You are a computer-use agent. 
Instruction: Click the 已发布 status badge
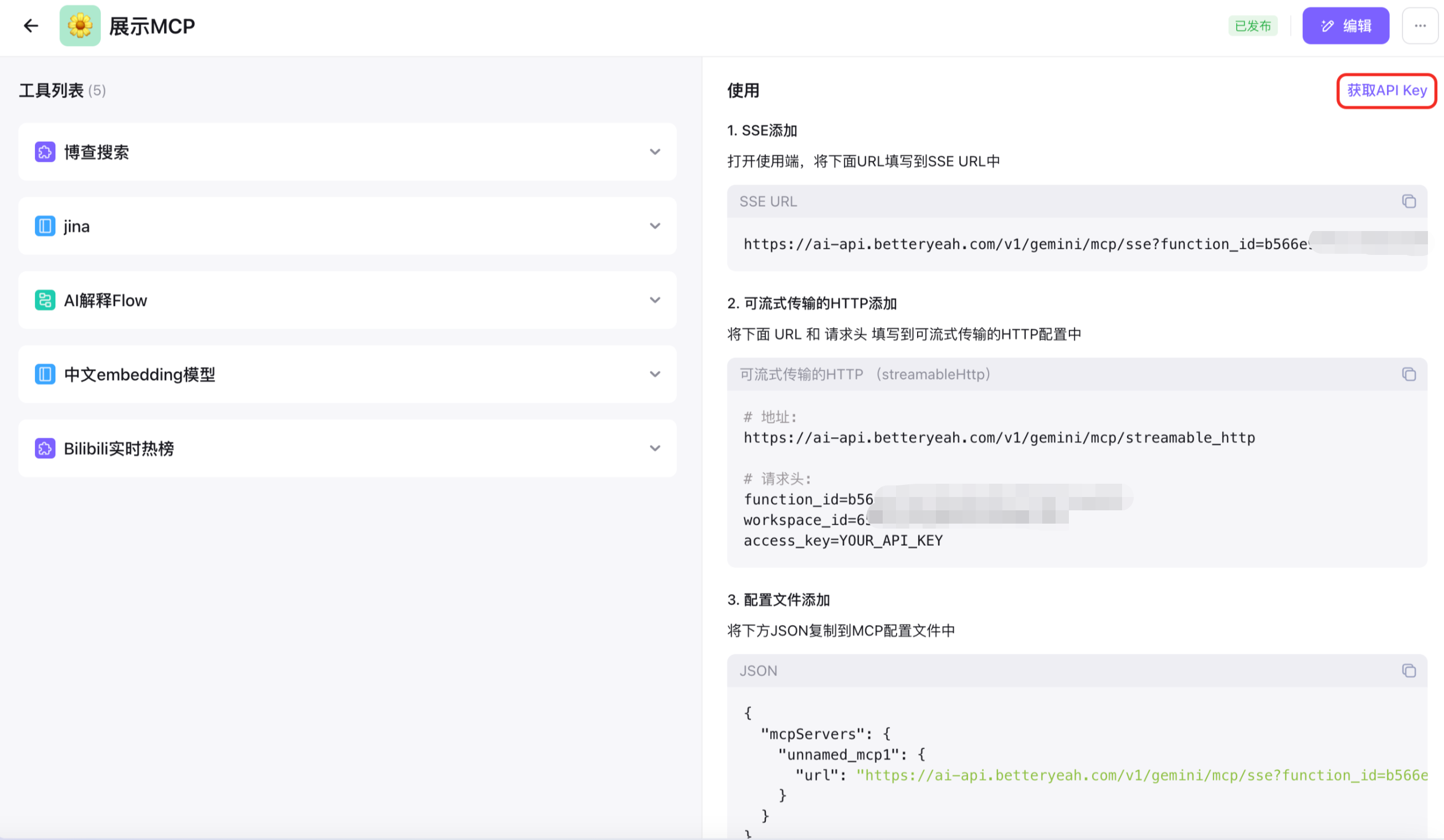click(1252, 26)
